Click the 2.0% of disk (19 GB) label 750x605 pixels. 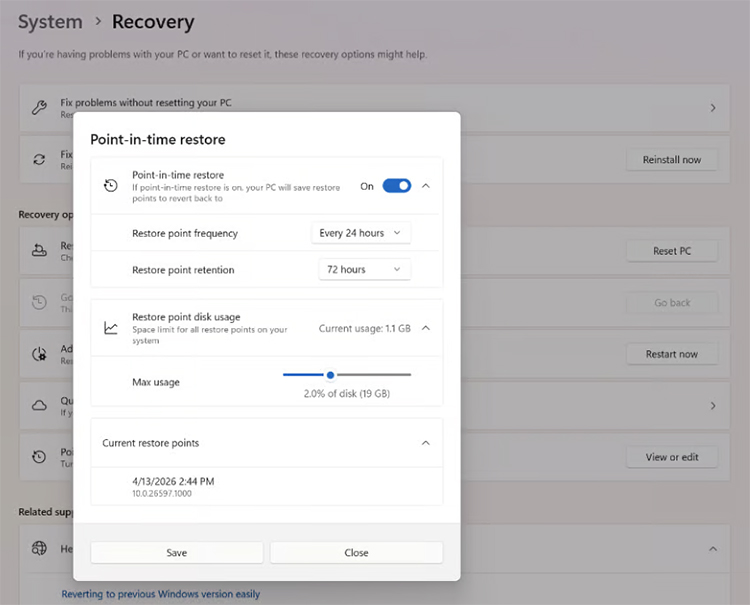click(347, 394)
